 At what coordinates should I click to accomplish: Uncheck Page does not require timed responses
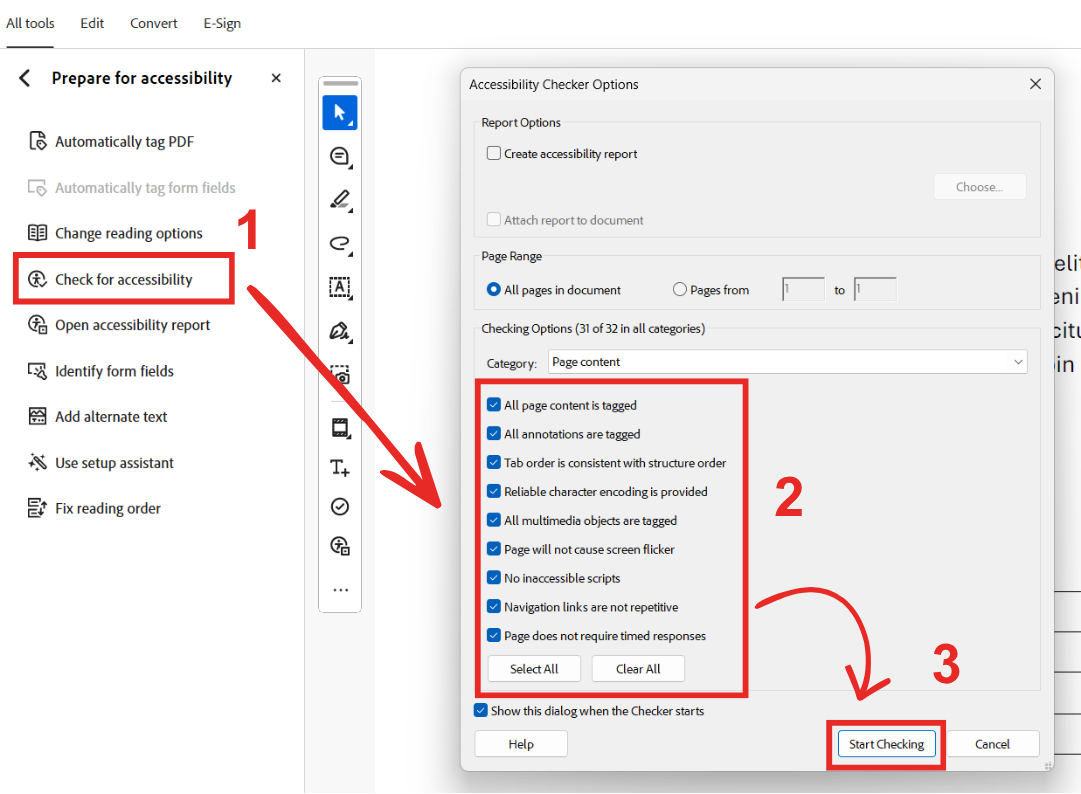click(494, 635)
